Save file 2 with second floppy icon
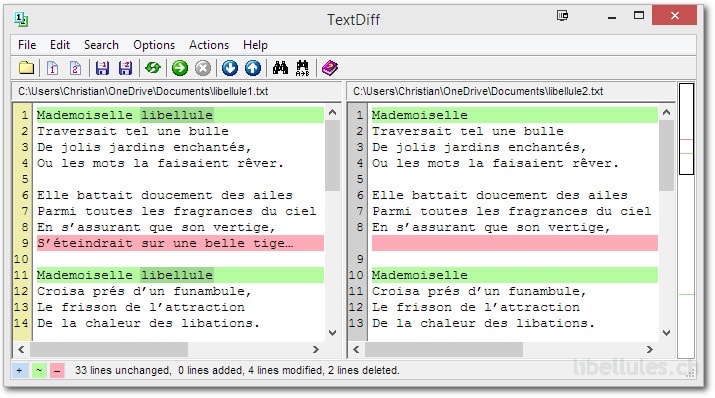Screen dimensions: 715x398 click(x=125, y=68)
